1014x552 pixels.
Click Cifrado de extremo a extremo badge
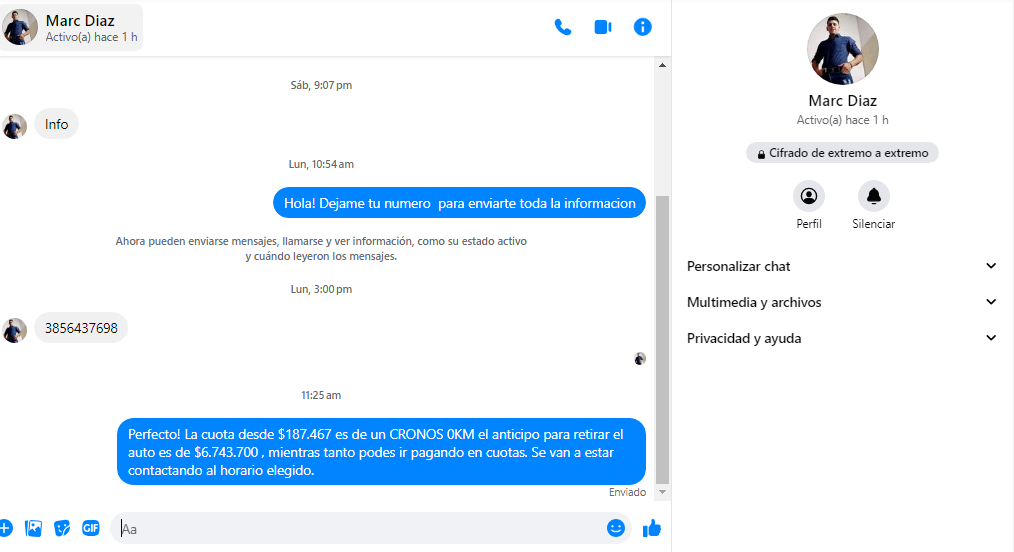click(842, 153)
